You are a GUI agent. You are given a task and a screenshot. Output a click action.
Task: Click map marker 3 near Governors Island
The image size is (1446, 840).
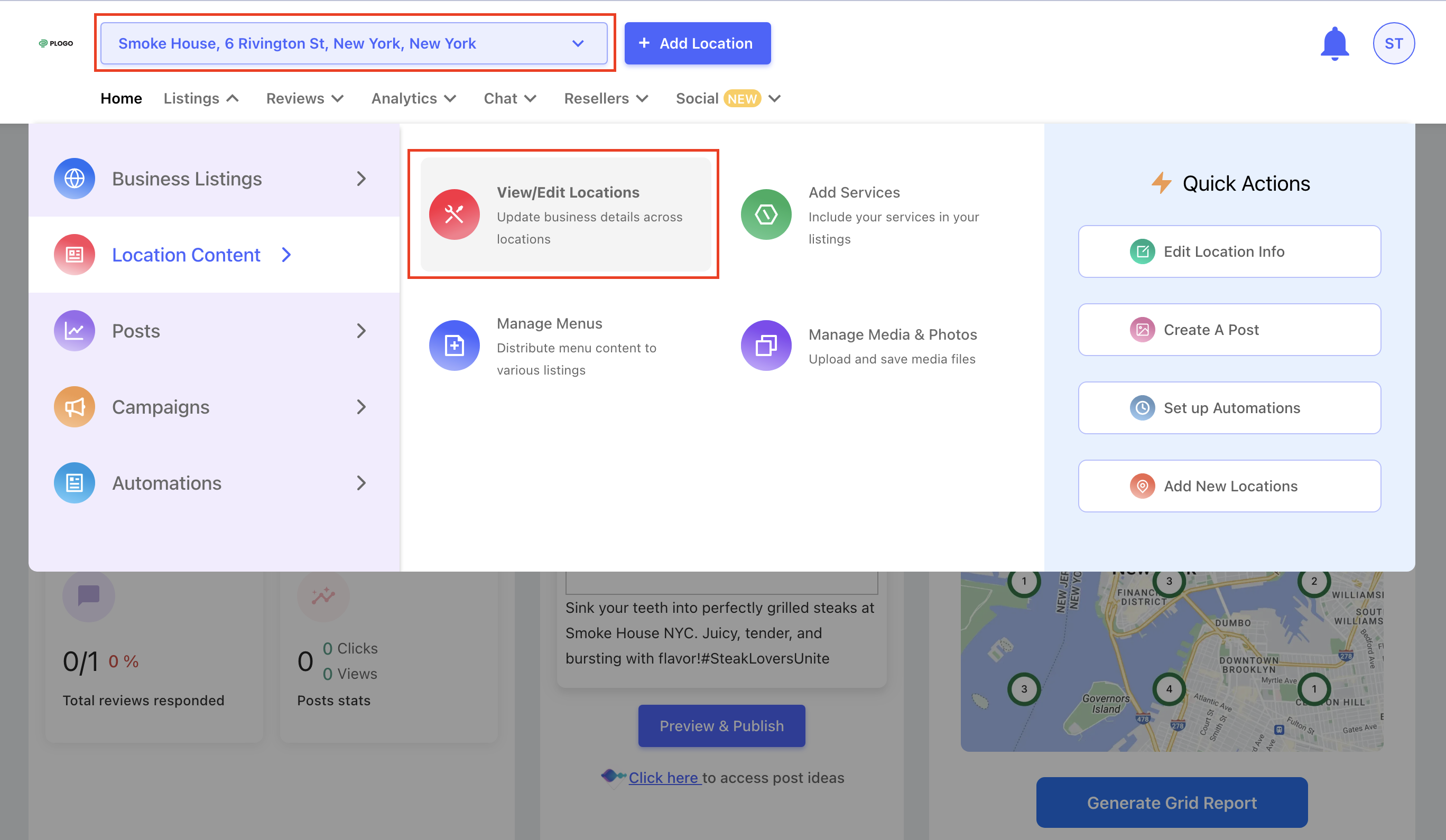1024,688
